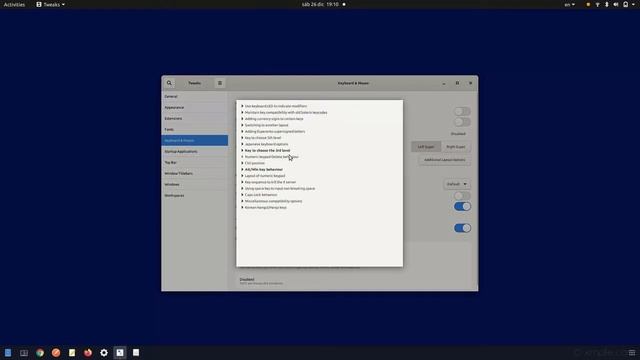Viewport: 640px width, 360px height.
Task: Click Key to choose 5th level
Action: click(263, 138)
